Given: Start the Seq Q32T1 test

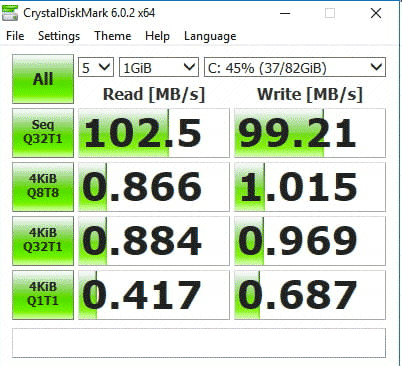Looking at the screenshot, I should click(x=43, y=133).
